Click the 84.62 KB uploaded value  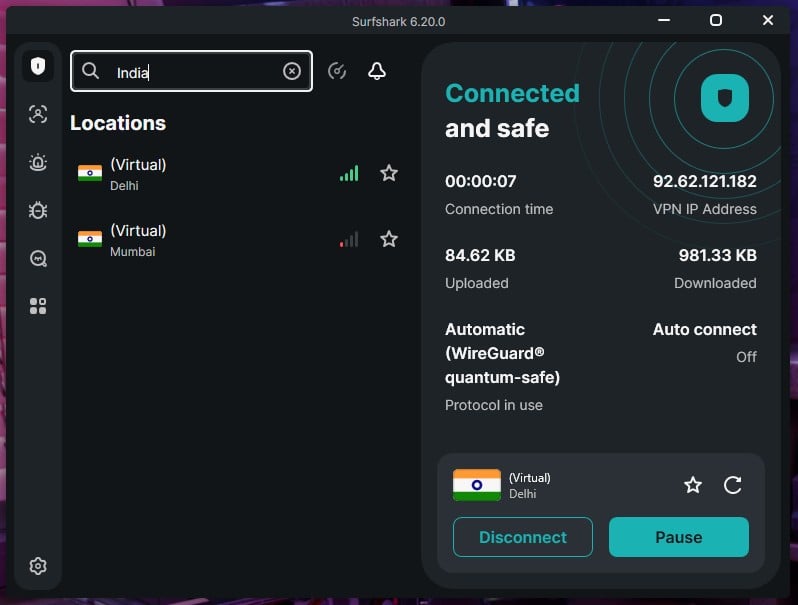click(x=480, y=255)
